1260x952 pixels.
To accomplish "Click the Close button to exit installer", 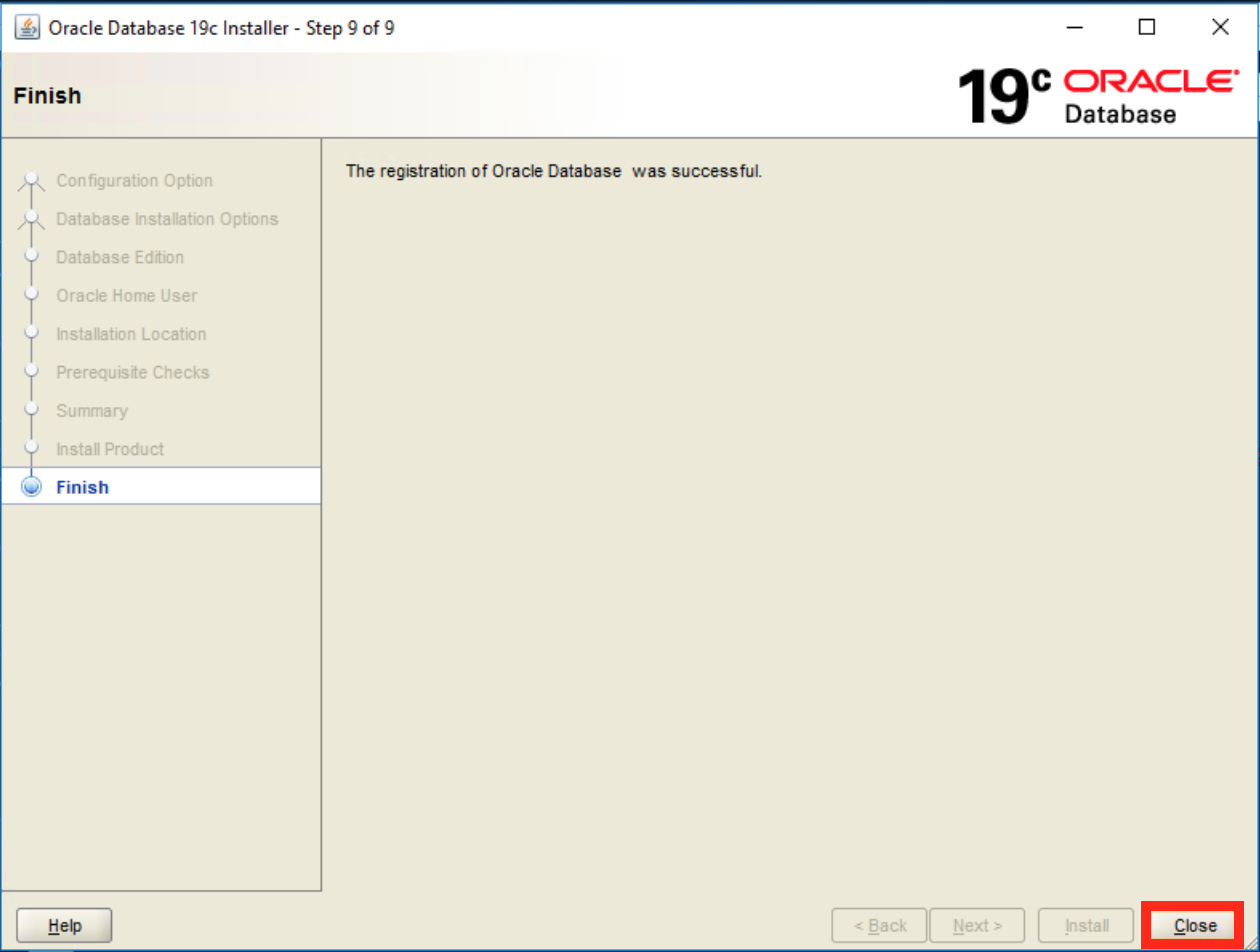I will pyautogui.click(x=1195, y=925).
